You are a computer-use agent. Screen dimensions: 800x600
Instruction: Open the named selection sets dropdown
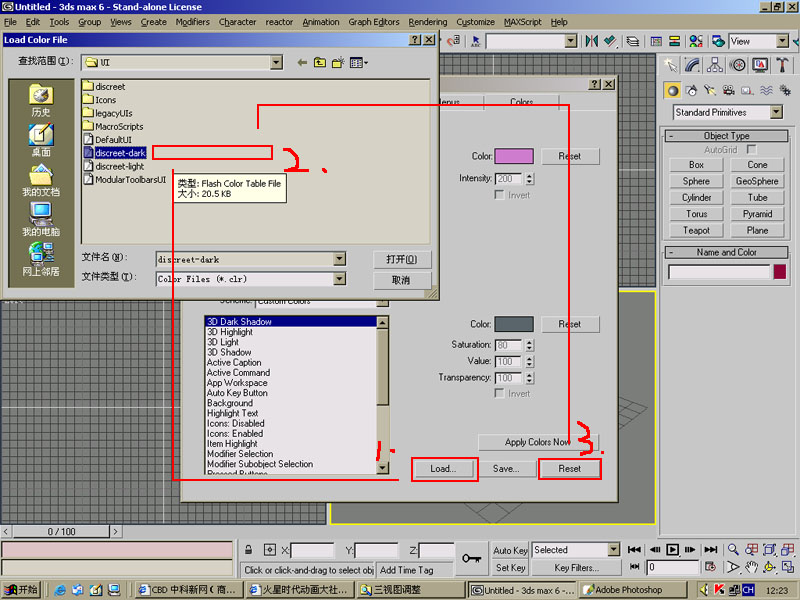pyautogui.click(x=571, y=41)
